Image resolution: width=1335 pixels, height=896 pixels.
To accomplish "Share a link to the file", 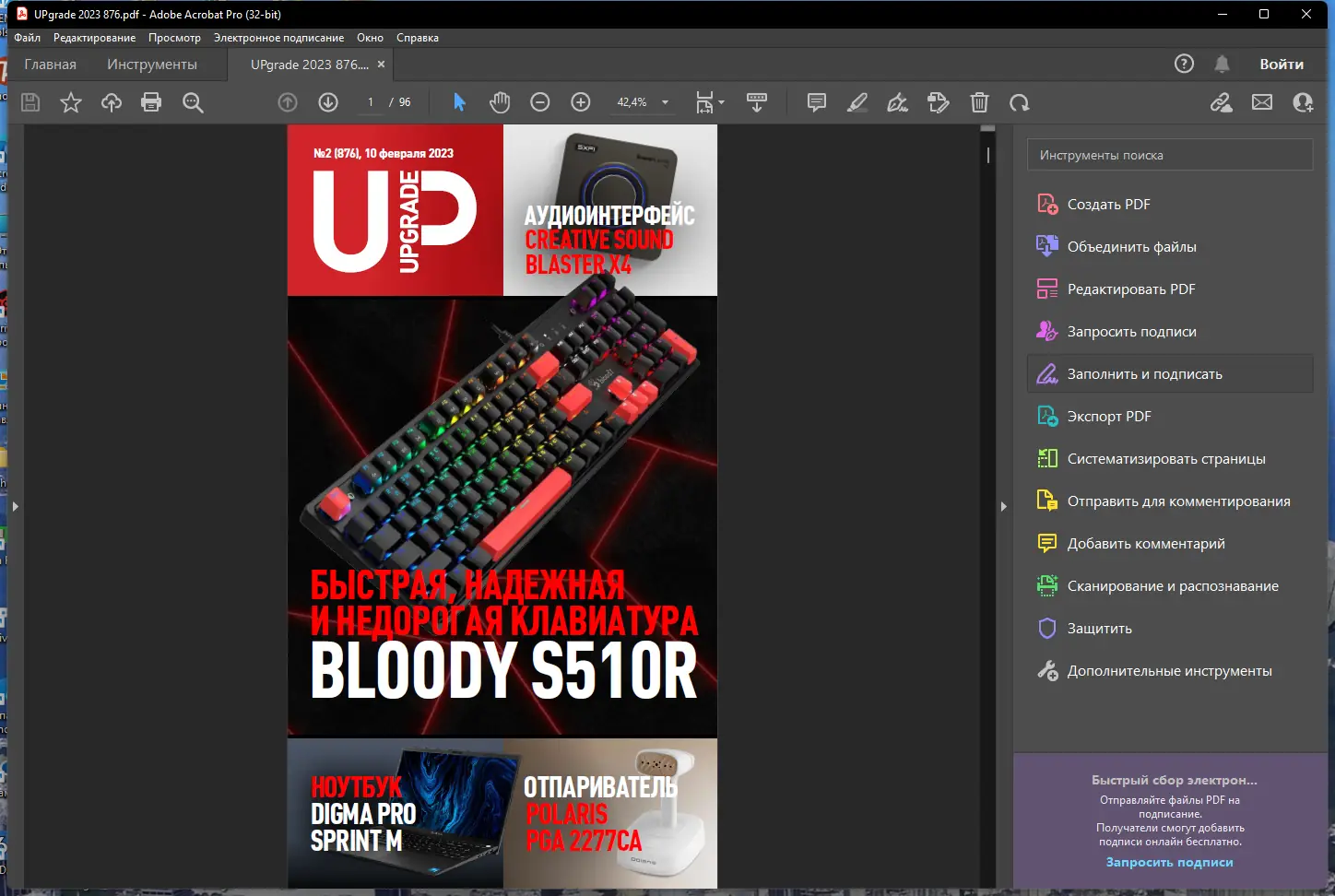I will (1222, 102).
